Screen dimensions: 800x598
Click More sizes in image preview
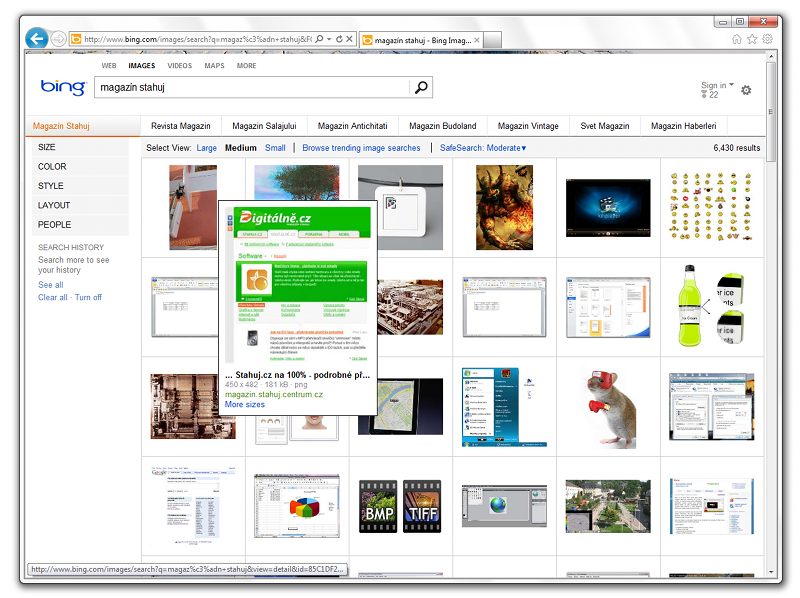(x=245, y=404)
